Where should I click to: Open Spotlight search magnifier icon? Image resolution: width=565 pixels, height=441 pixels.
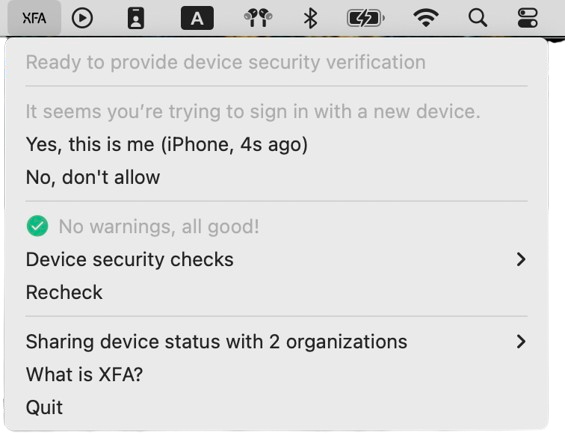tap(477, 18)
